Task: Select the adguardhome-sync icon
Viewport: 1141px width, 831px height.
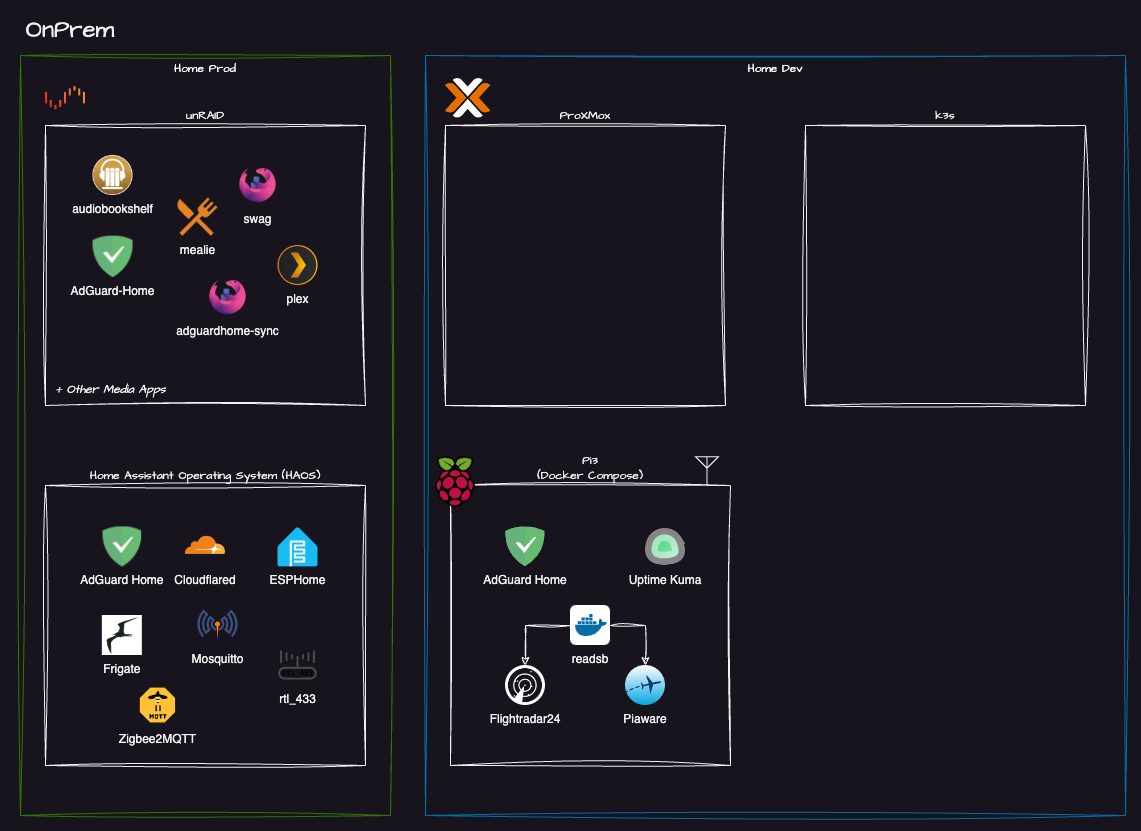Action: tap(227, 297)
